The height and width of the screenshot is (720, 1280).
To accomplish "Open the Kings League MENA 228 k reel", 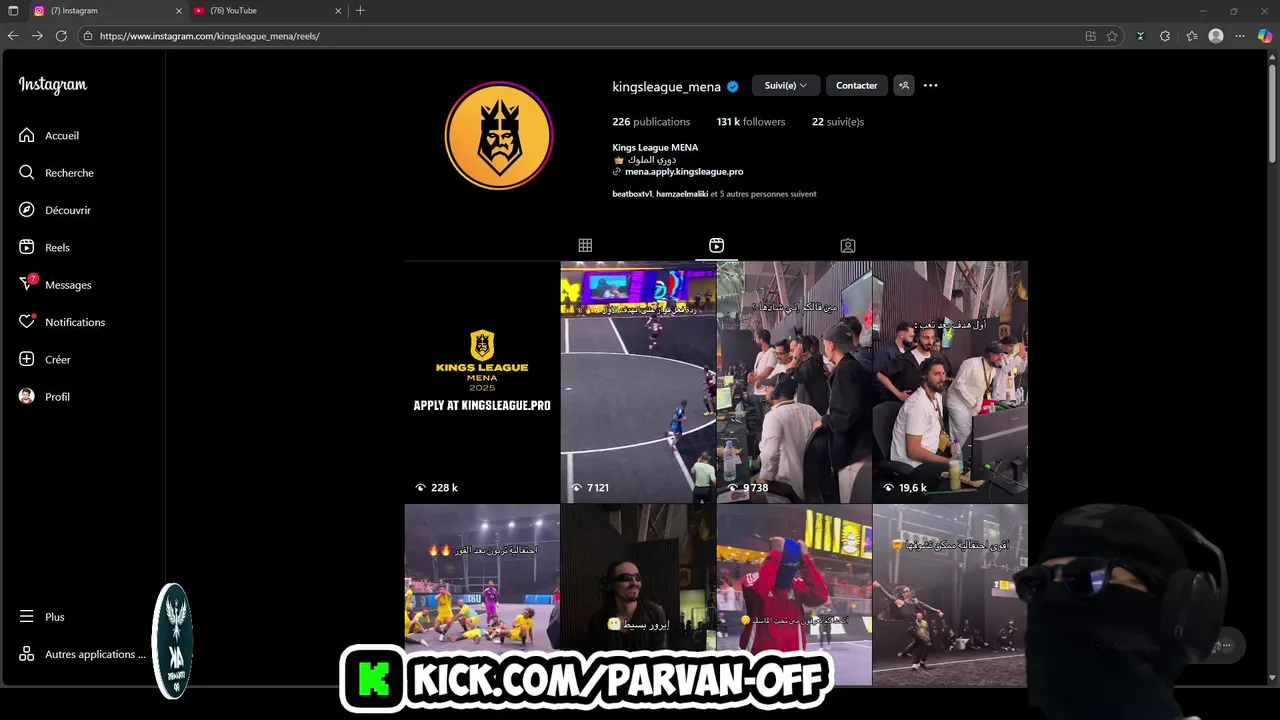I will click(x=482, y=382).
